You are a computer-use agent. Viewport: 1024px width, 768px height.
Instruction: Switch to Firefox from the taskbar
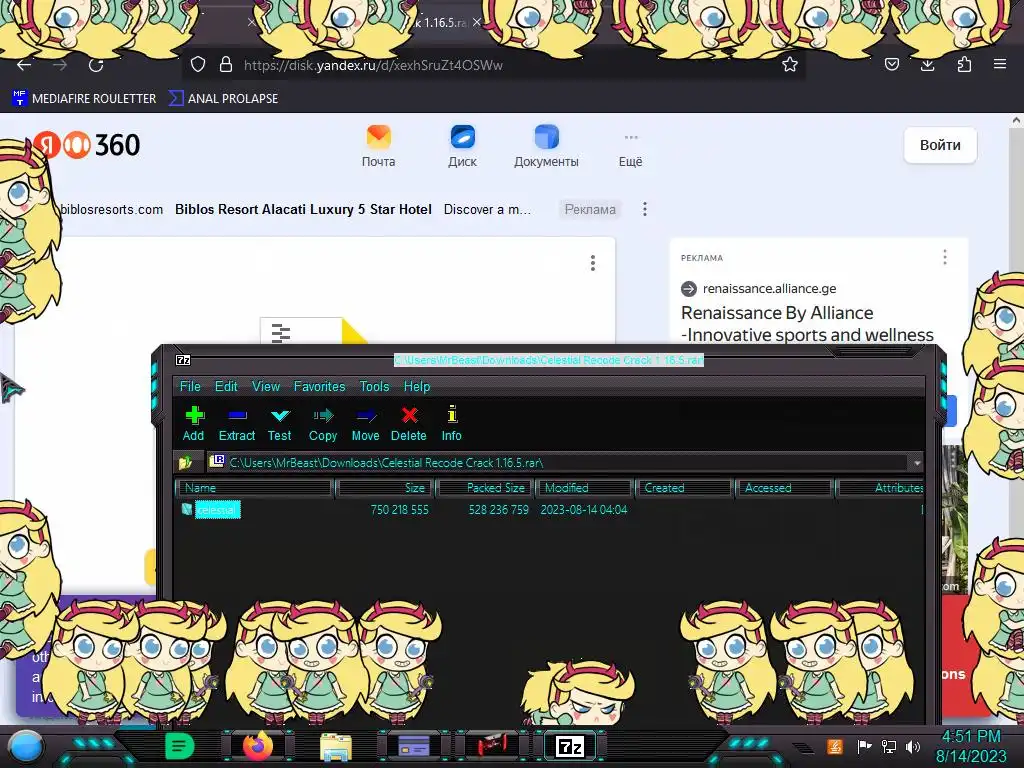[x=257, y=746]
